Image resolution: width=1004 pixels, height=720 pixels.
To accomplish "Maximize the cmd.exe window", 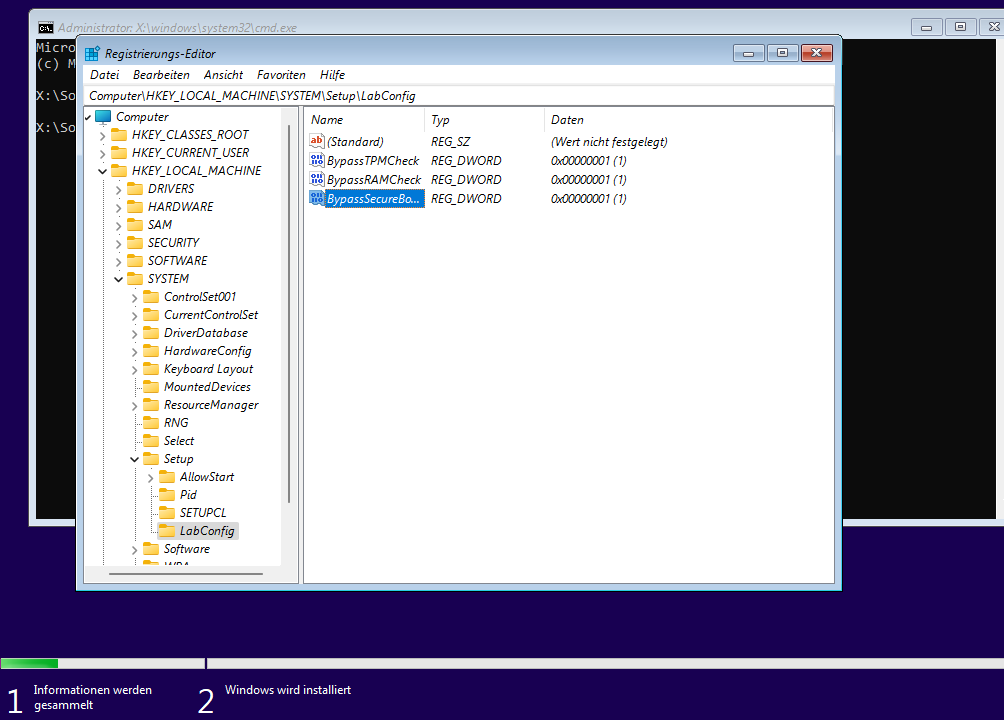I will (960, 27).
